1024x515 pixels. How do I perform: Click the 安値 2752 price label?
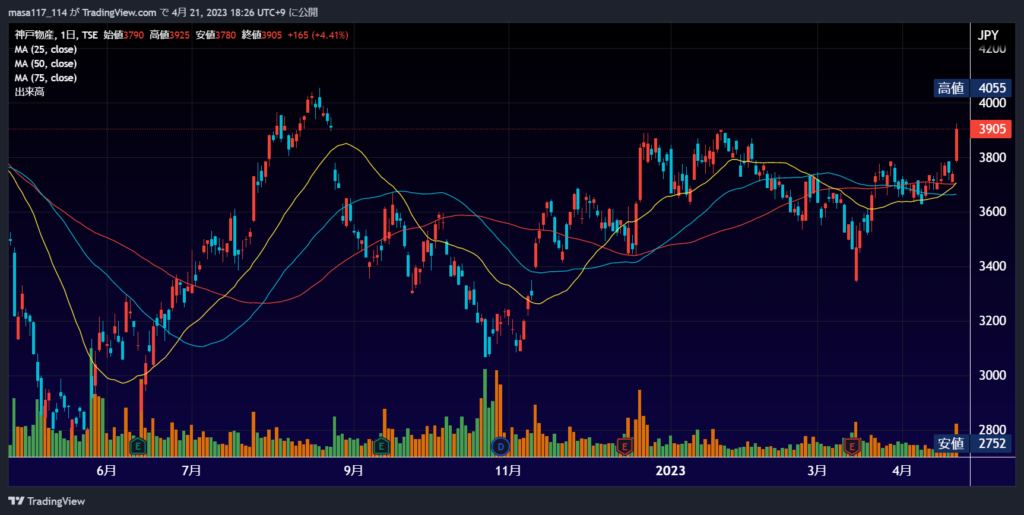(x=972, y=444)
